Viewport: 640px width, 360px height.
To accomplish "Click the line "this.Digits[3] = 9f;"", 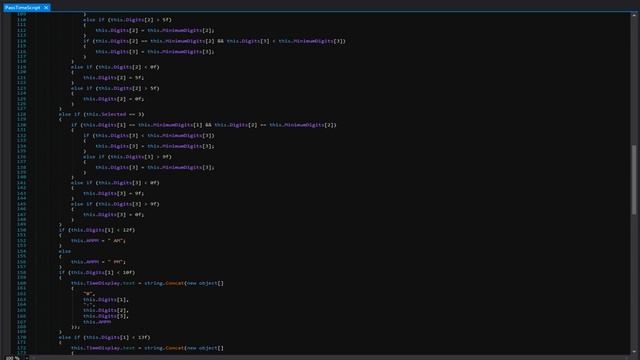I will [114, 193].
